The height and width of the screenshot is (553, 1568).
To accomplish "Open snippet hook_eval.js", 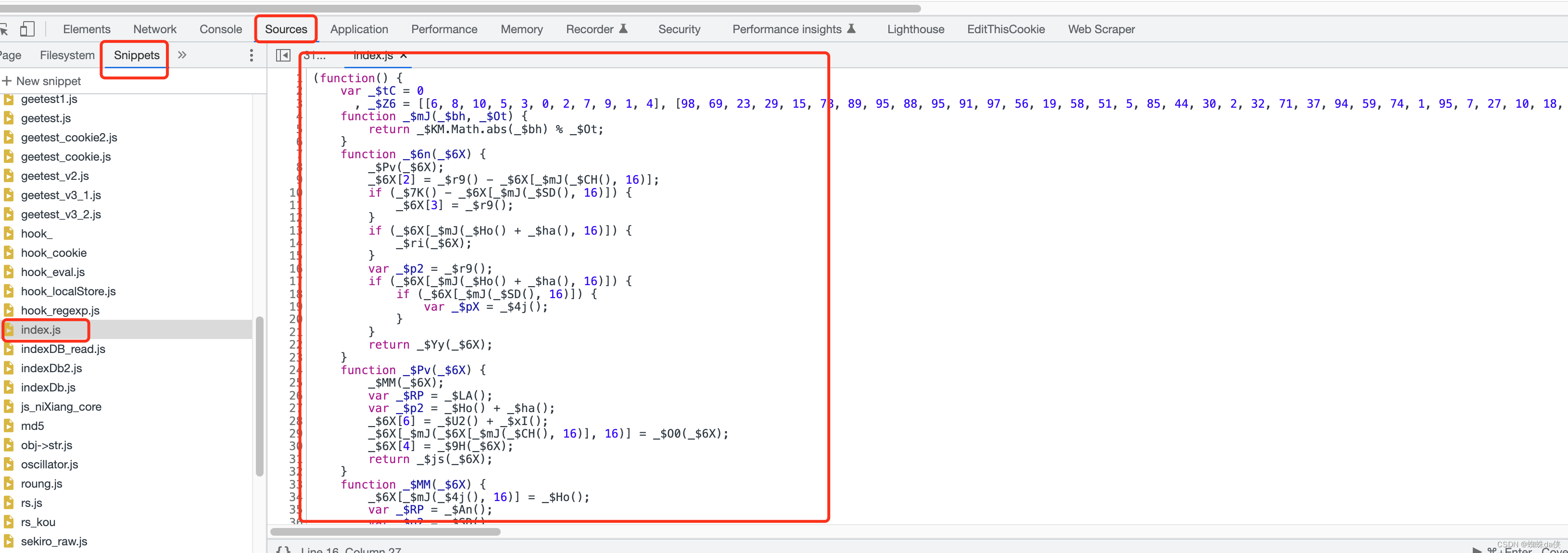I will click(53, 272).
